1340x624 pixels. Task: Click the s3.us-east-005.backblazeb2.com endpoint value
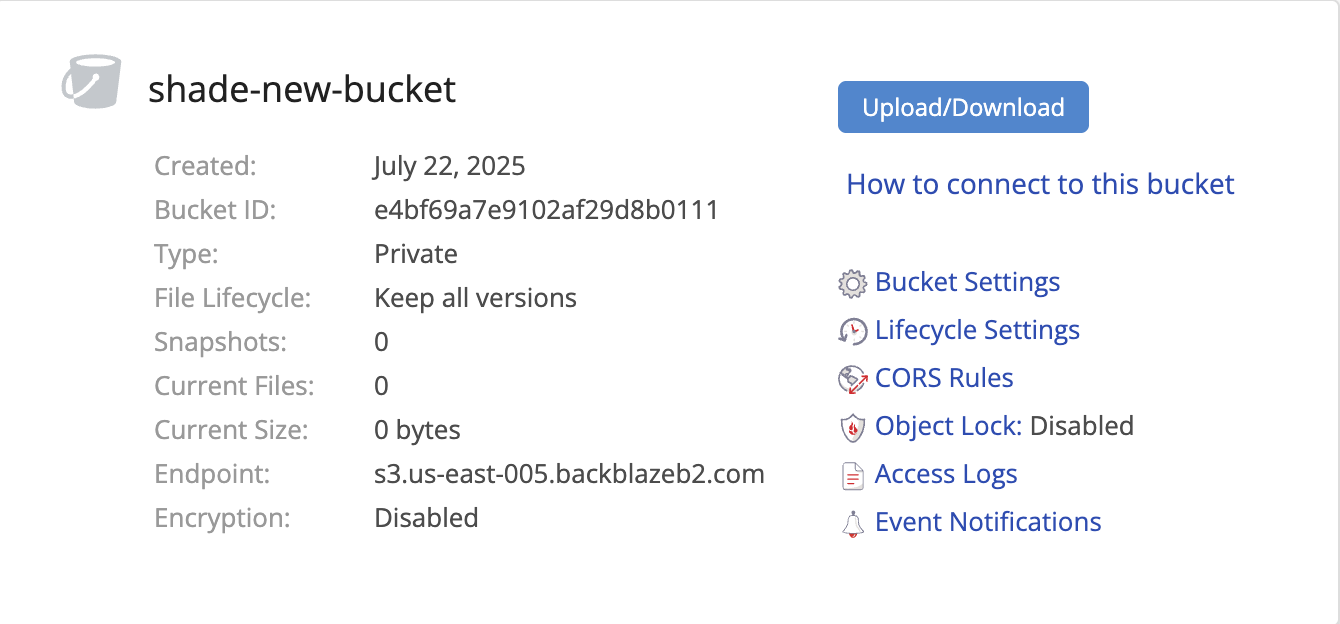[569, 474]
